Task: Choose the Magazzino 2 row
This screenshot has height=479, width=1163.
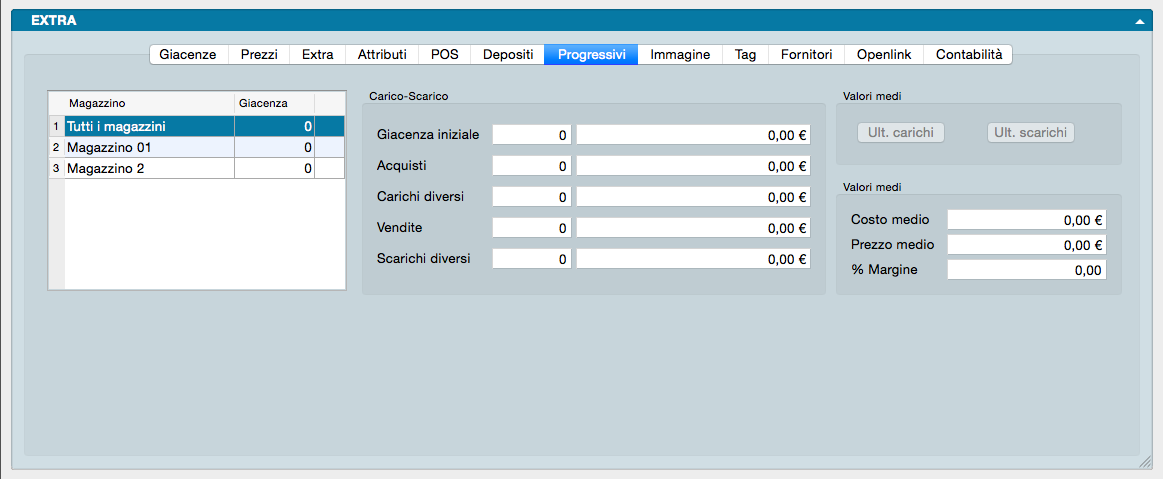Action: [x=150, y=169]
